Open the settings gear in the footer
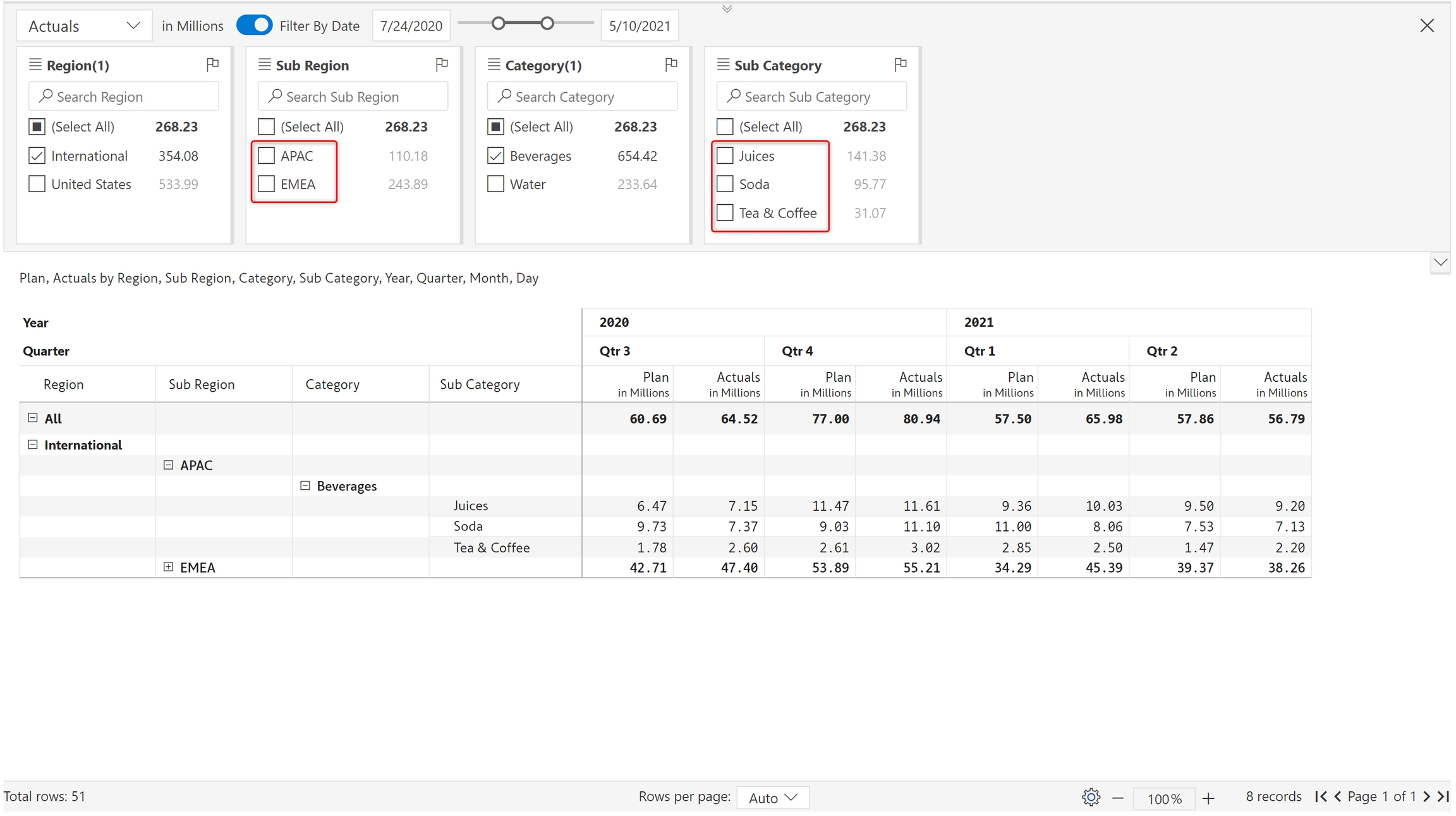Viewport: 1456px width, 816px height. click(x=1091, y=797)
